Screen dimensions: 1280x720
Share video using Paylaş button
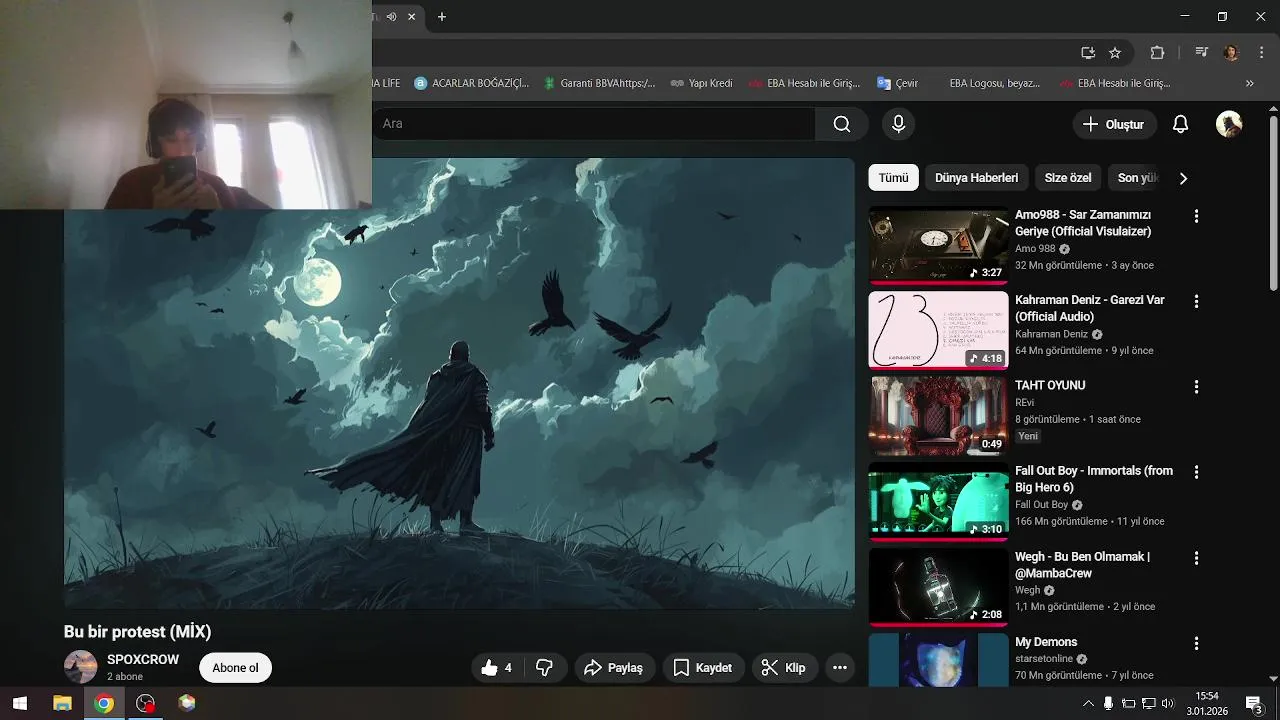point(614,668)
